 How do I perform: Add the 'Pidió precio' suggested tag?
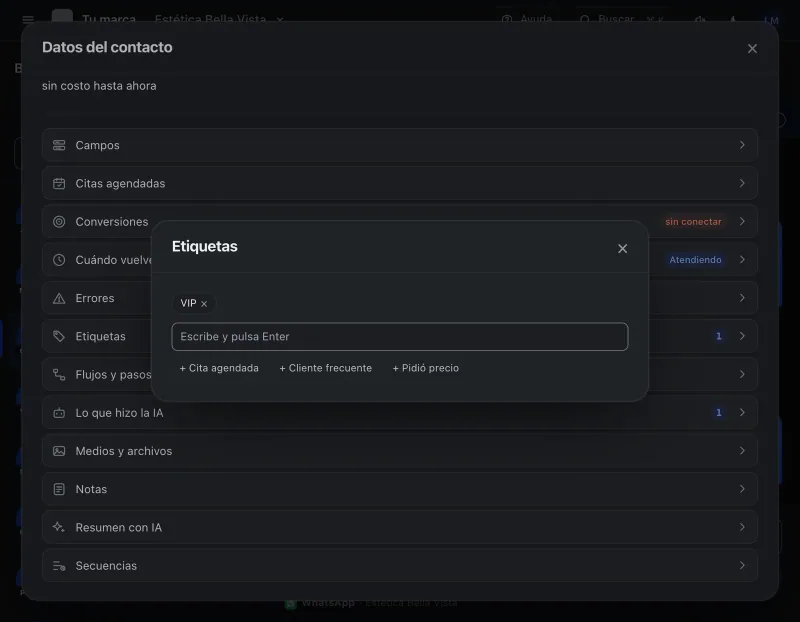(426, 368)
